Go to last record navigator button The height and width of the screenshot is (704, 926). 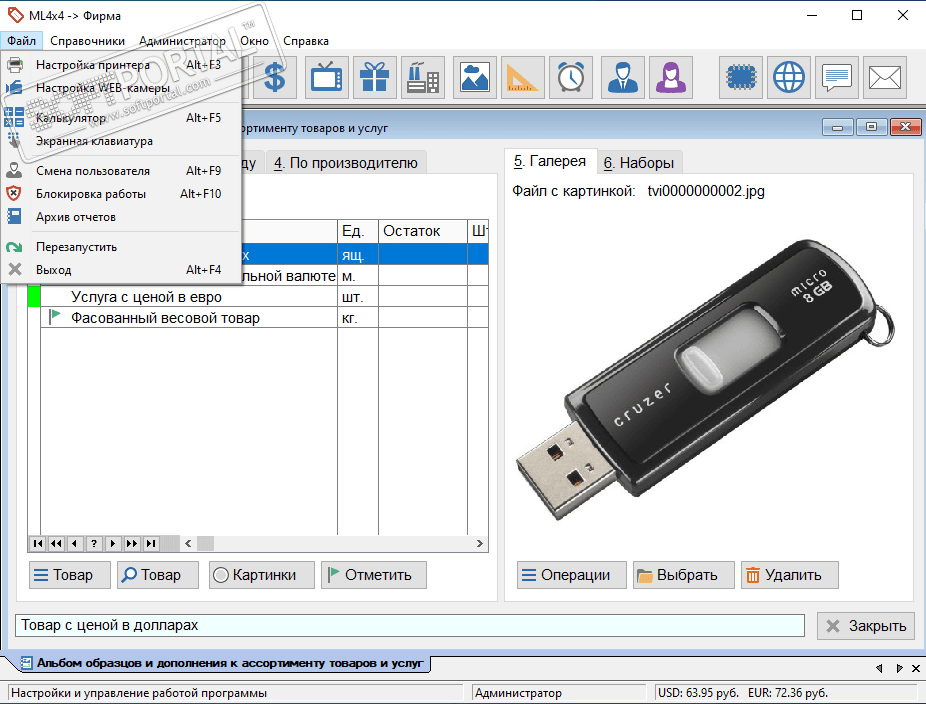pos(151,543)
